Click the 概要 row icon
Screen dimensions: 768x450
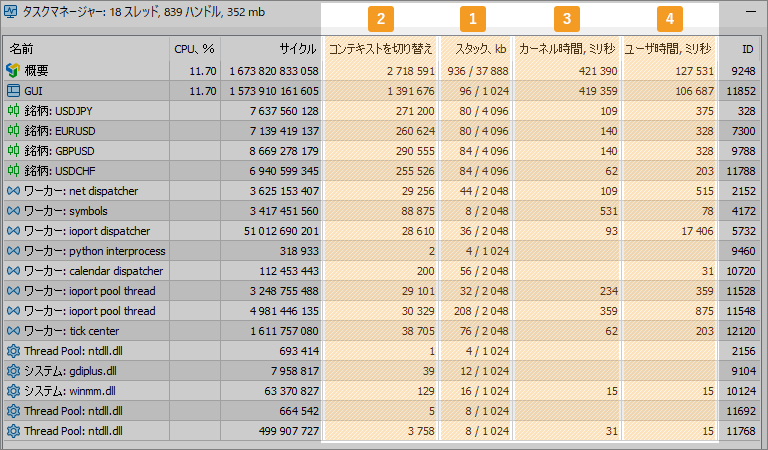[x=13, y=71]
